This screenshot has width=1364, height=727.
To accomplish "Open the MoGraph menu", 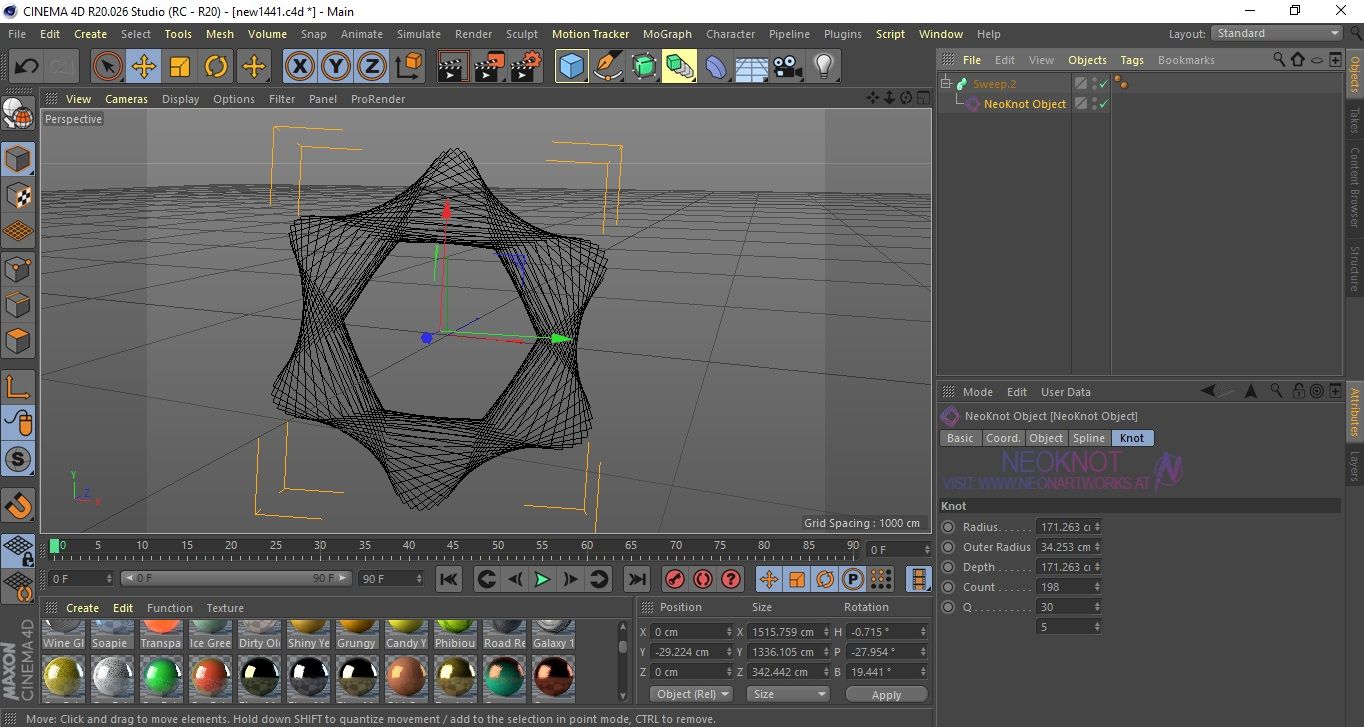I will 667,34.
